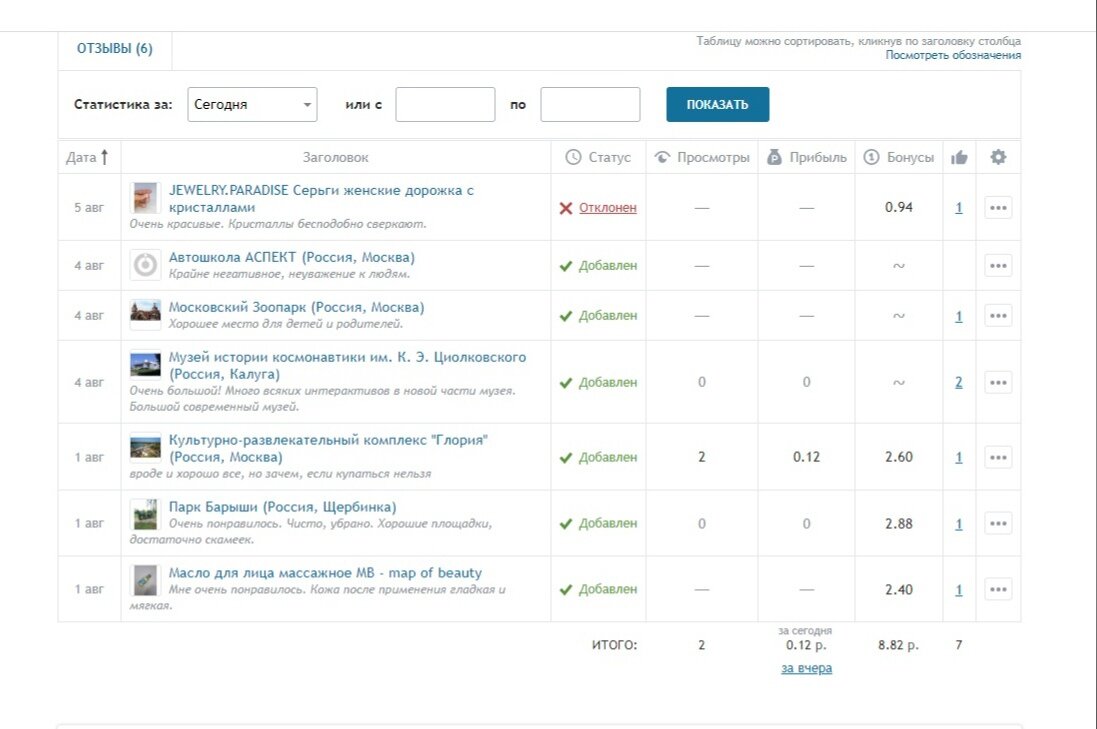Focus the start date field after 'или с'

coord(445,104)
